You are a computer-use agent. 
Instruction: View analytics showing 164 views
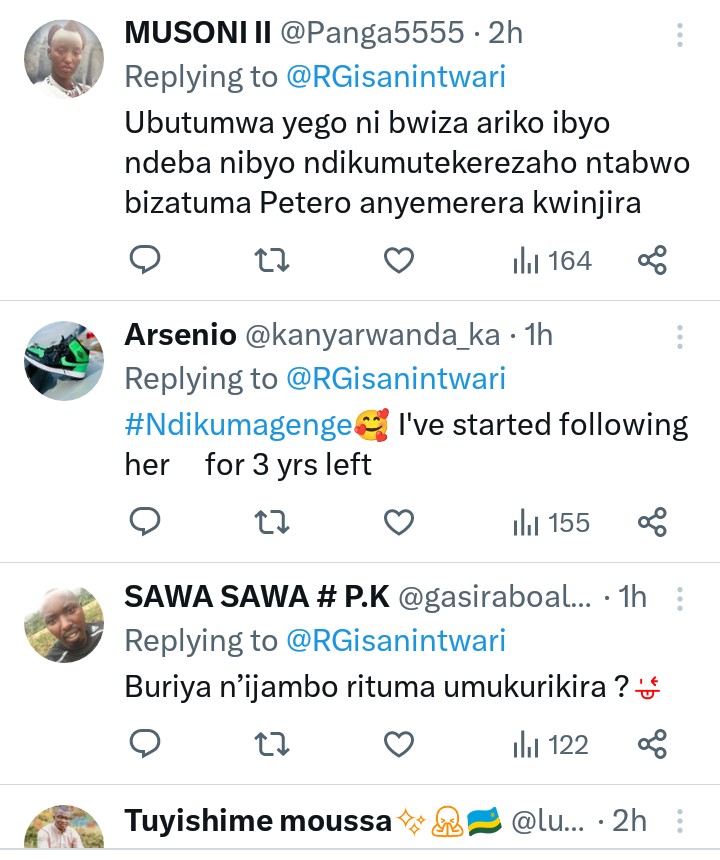[552, 261]
